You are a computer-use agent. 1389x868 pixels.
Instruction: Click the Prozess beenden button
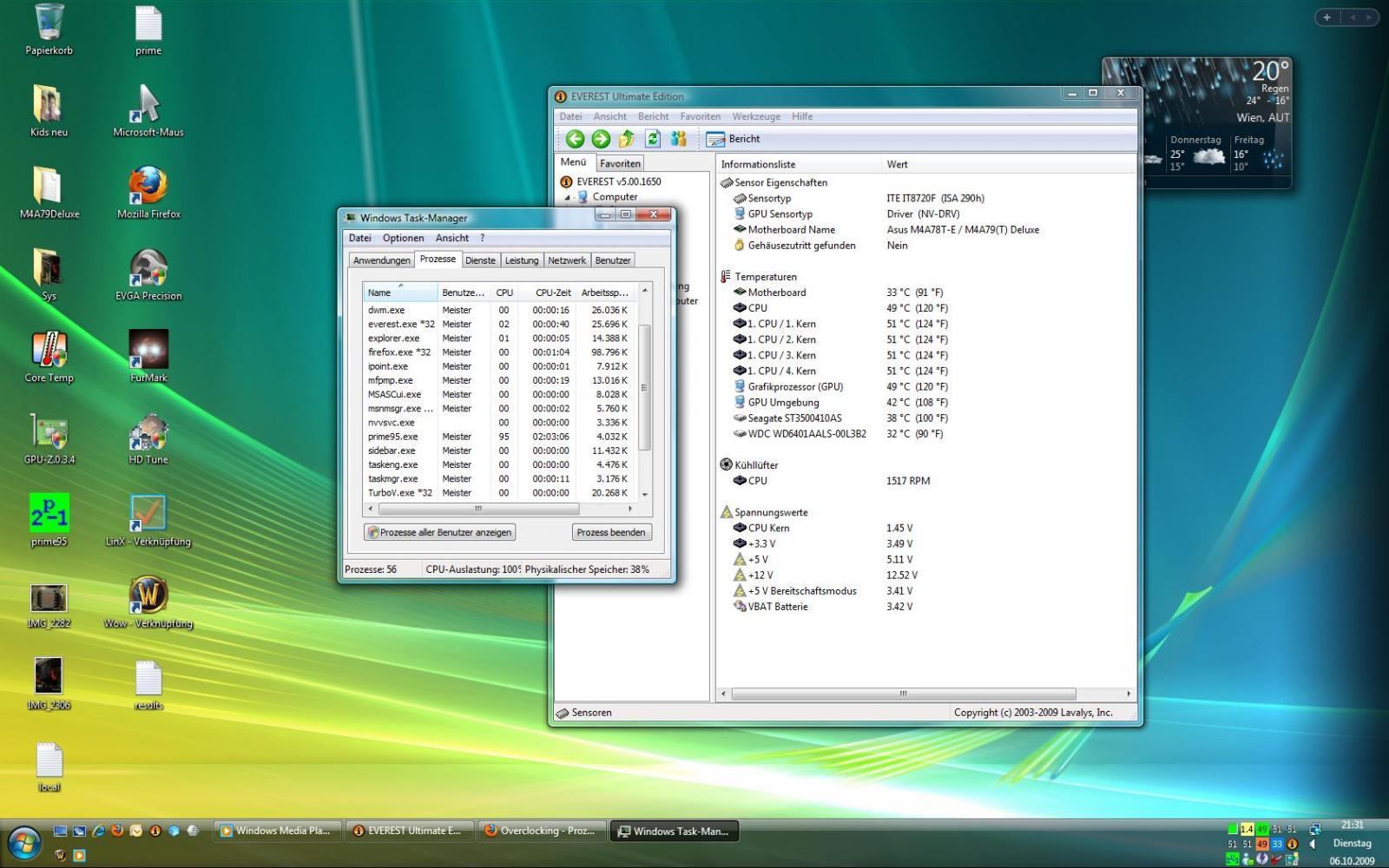[611, 532]
